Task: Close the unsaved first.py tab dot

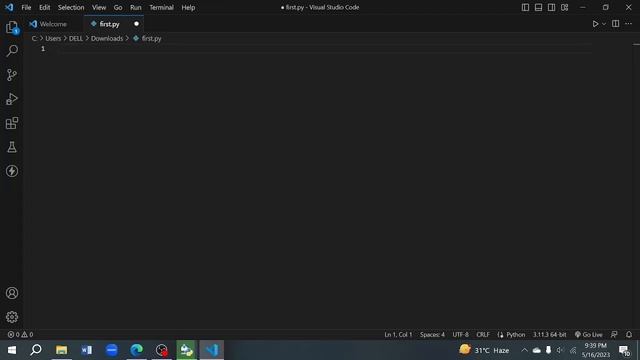Action: (136, 24)
